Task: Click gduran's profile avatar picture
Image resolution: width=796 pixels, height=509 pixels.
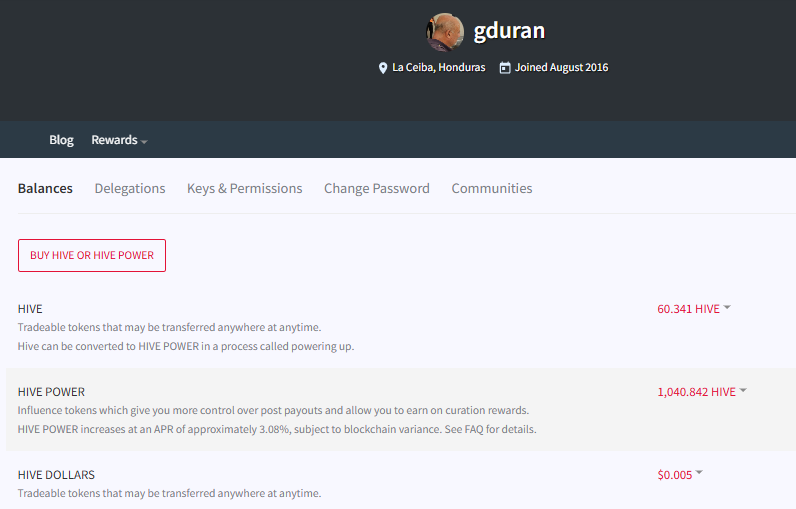Action: (x=445, y=32)
